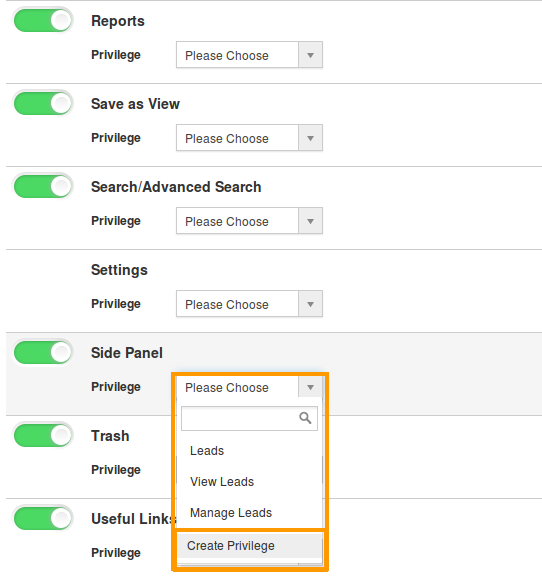Click the search magnifier icon in dropdown

click(x=305, y=418)
